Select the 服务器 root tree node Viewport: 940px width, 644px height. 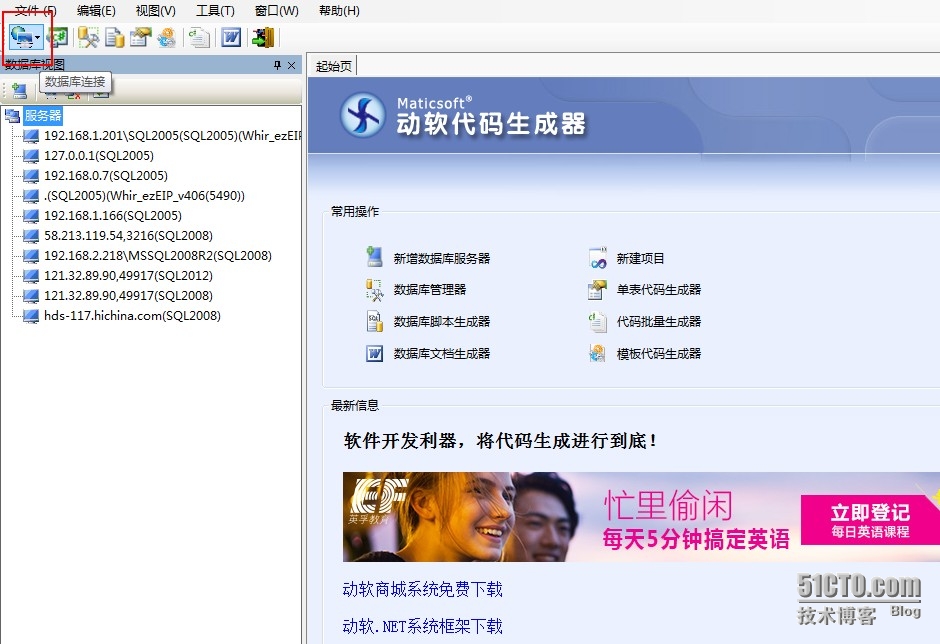(x=43, y=116)
